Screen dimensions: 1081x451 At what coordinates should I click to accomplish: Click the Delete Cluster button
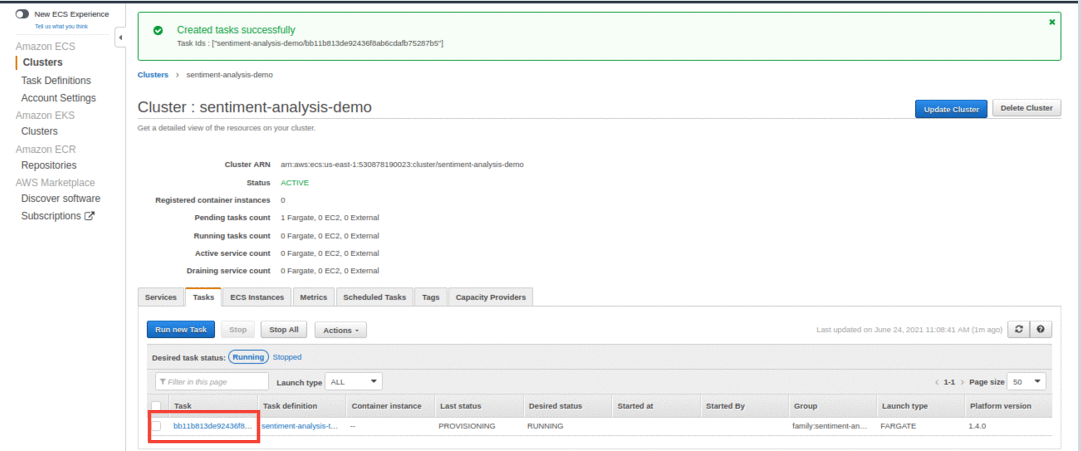pyautogui.click(x=1027, y=108)
